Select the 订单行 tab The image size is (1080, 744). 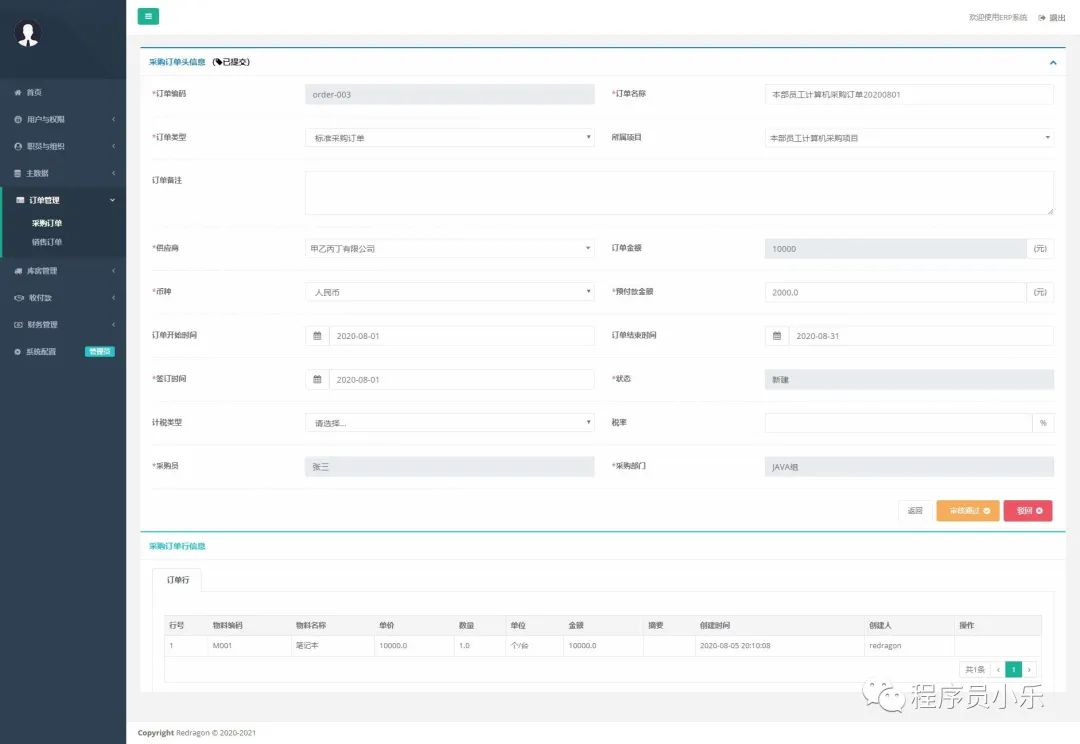point(177,580)
